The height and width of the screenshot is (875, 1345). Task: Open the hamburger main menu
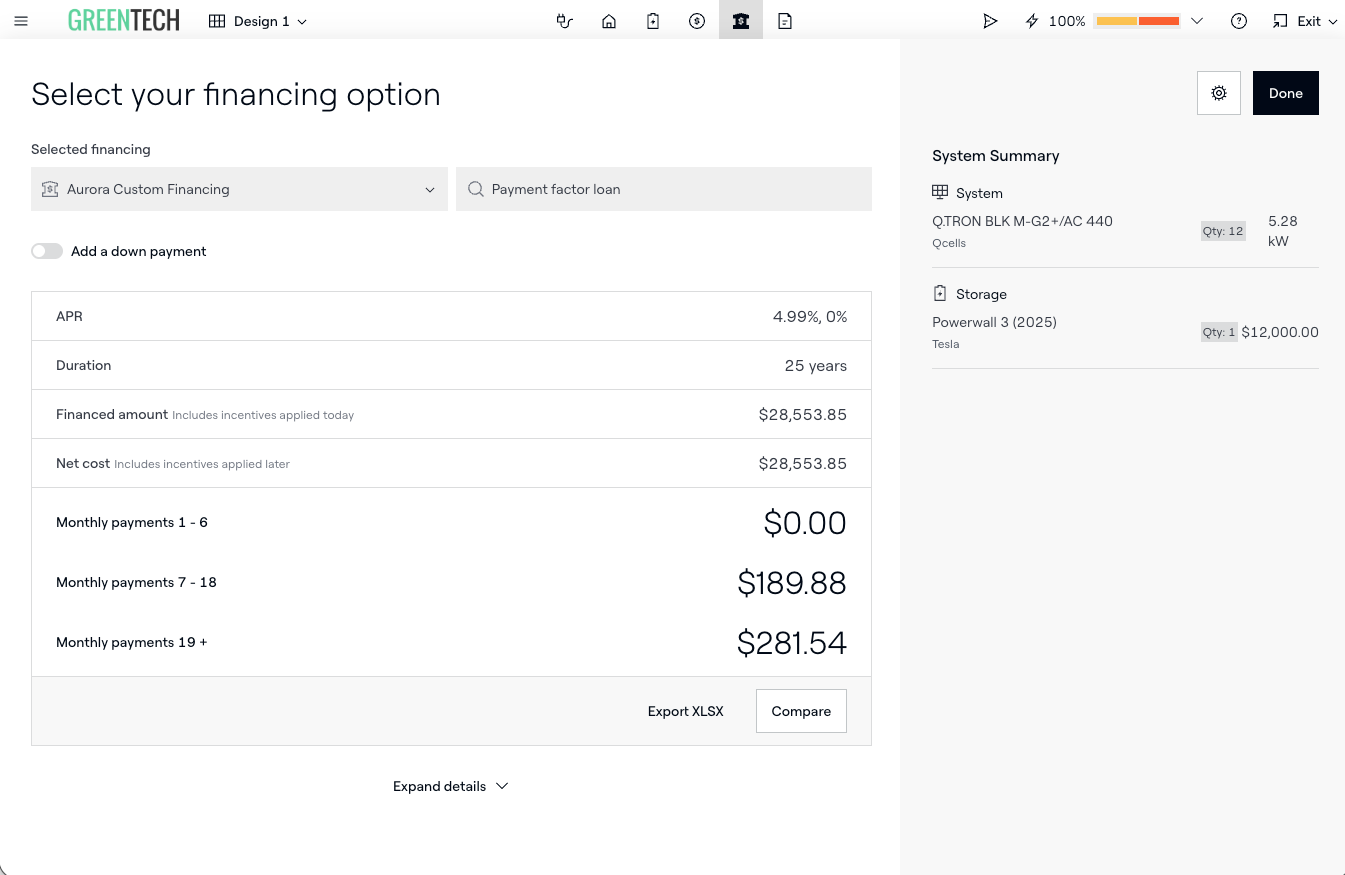21,21
